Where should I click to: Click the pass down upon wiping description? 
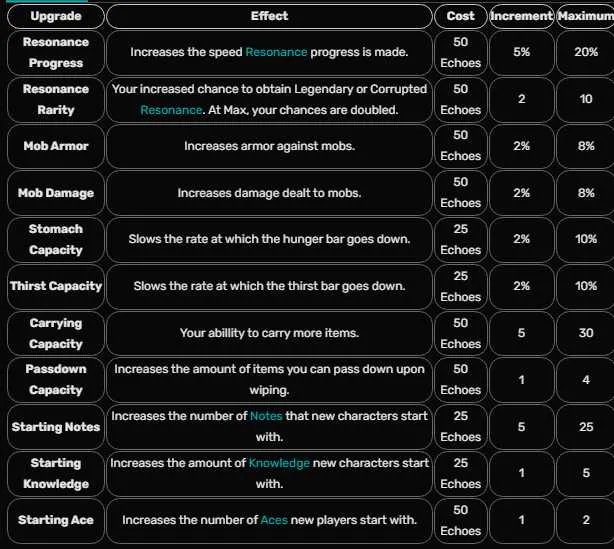click(269, 379)
